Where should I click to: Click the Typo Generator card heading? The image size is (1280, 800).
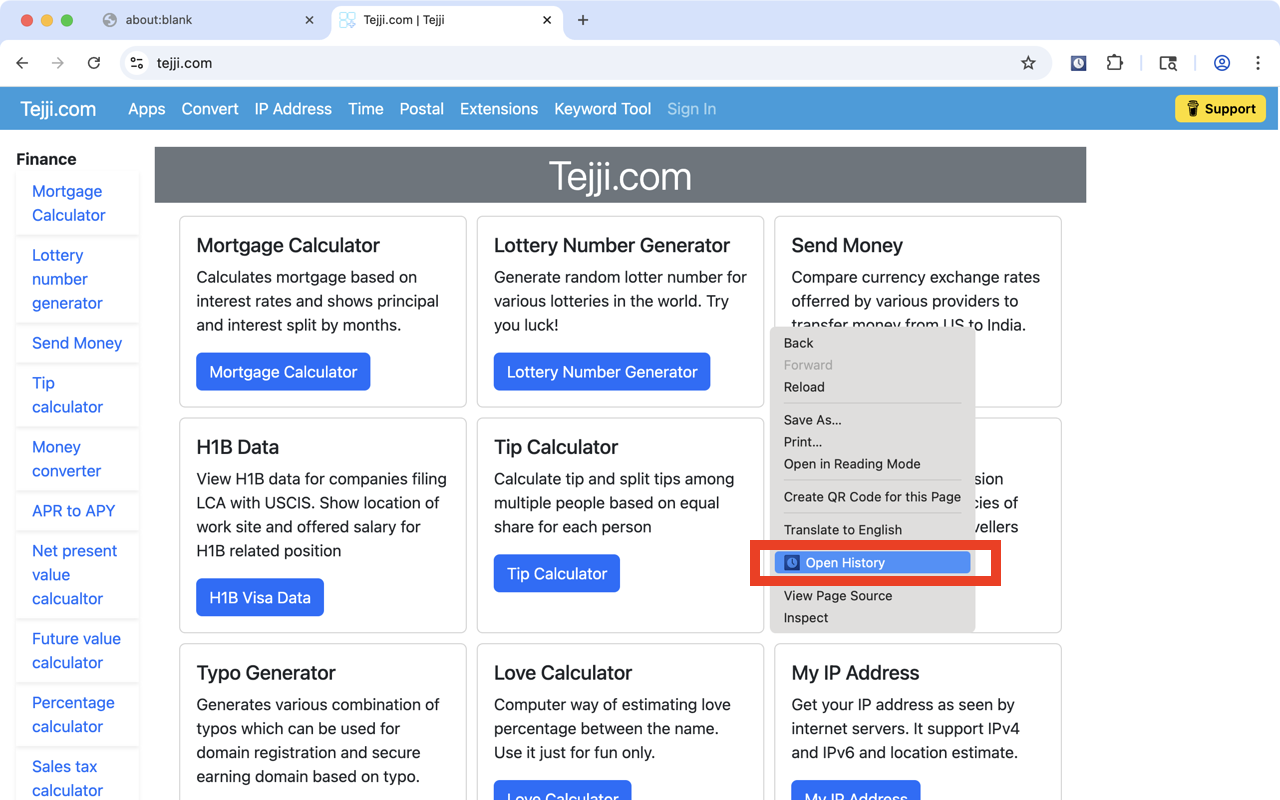[x=266, y=673]
